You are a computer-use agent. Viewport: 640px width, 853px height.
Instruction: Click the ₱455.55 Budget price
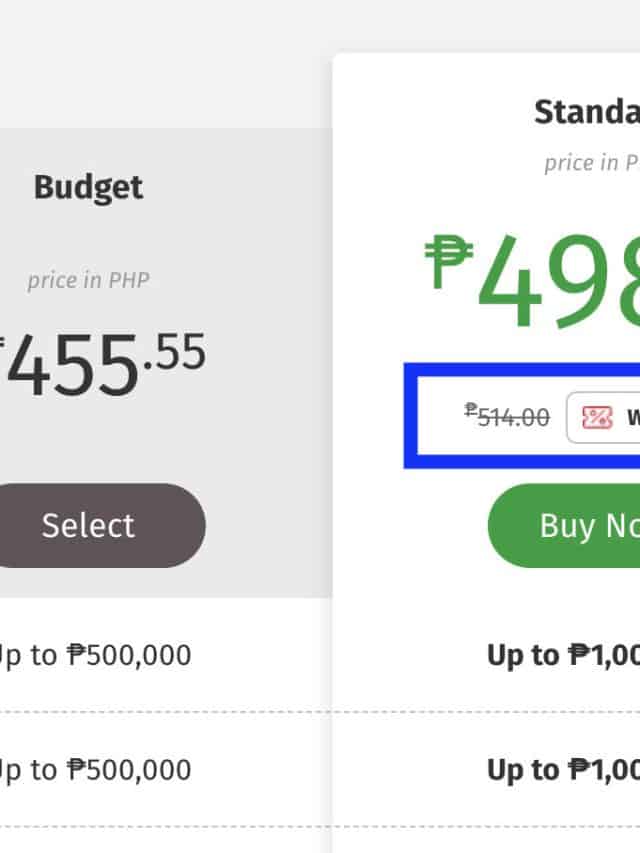100,364
